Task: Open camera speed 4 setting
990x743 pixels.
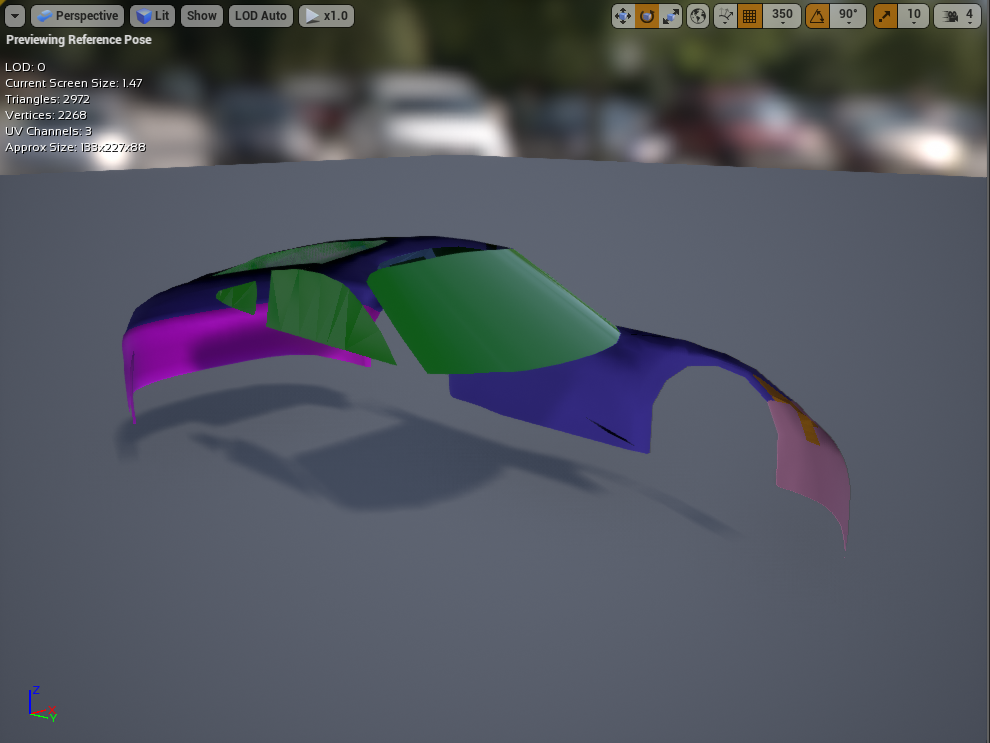Action: pos(957,16)
